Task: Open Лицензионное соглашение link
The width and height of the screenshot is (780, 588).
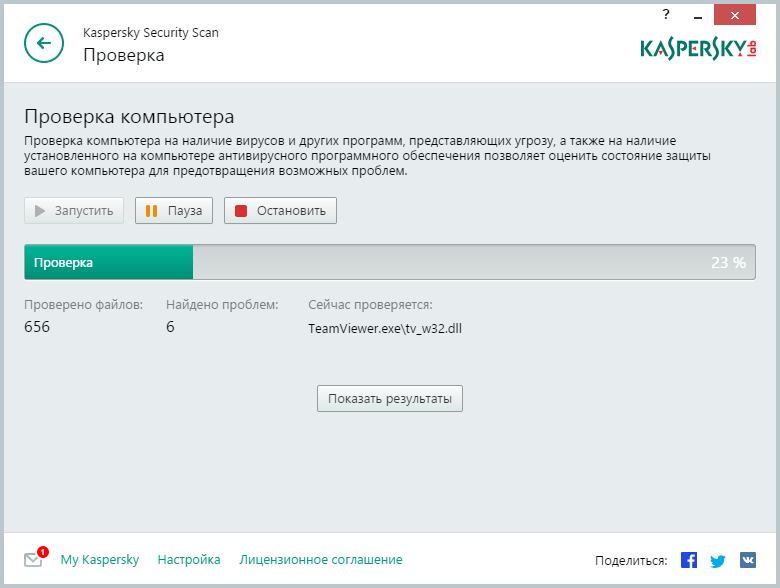Action: coord(321,560)
